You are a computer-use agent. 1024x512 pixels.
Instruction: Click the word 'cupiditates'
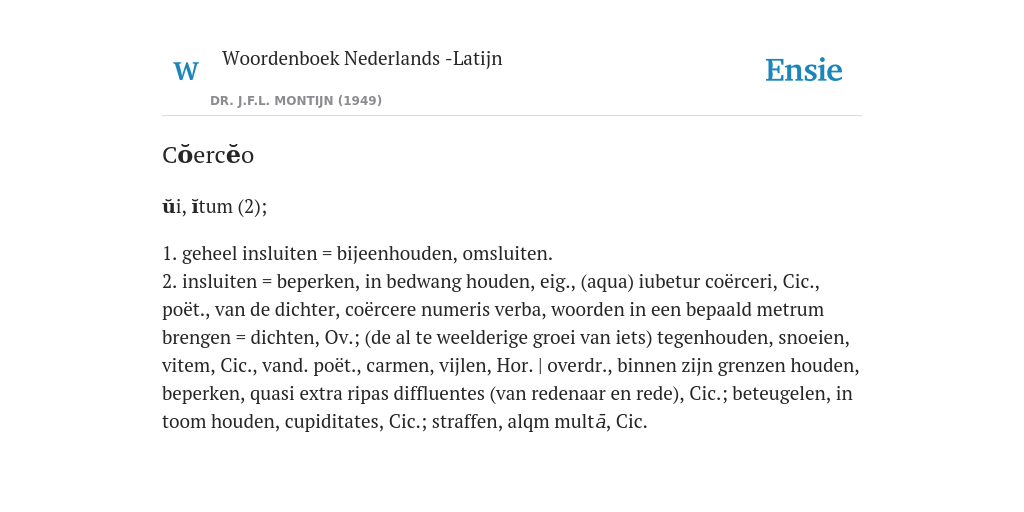coord(334,422)
